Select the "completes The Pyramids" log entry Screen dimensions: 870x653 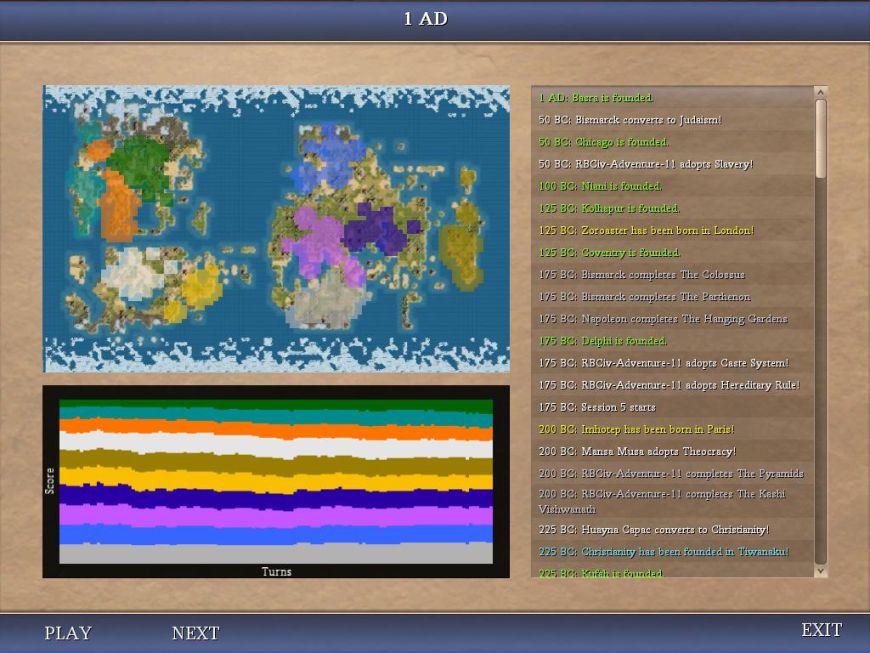point(671,473)
